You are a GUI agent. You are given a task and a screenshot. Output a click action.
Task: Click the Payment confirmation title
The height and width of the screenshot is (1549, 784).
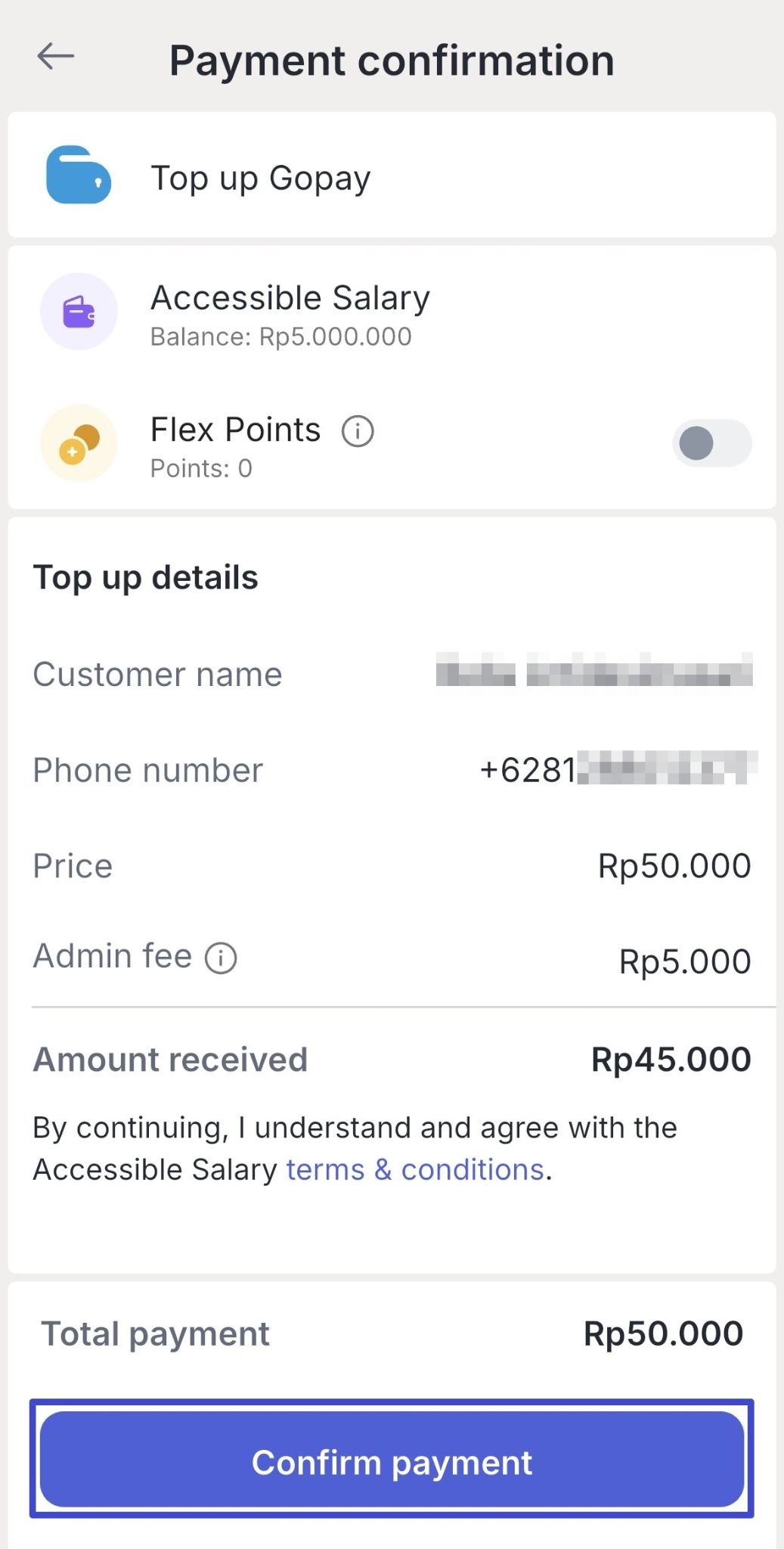click(391, 61)
